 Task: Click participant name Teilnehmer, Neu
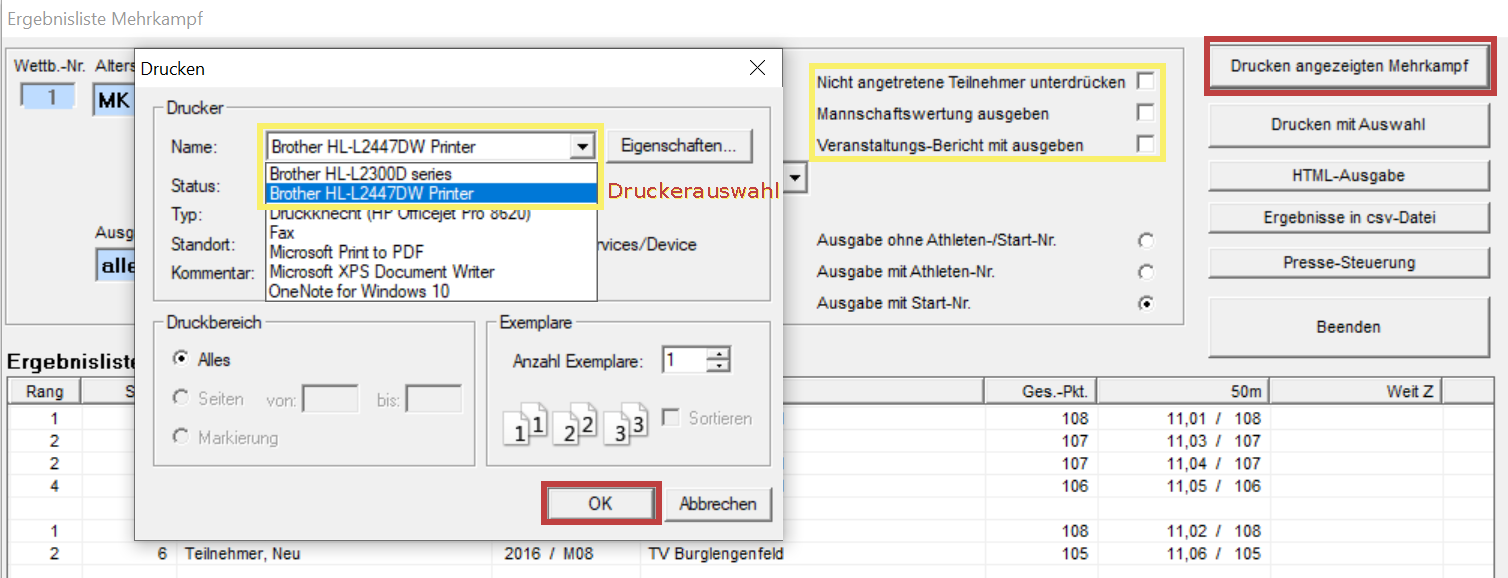pyautogui.click(x=243, y=553)
